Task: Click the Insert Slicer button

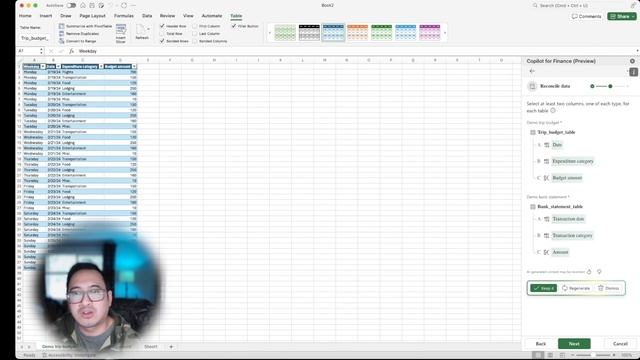Action: [x=121, y=33]
